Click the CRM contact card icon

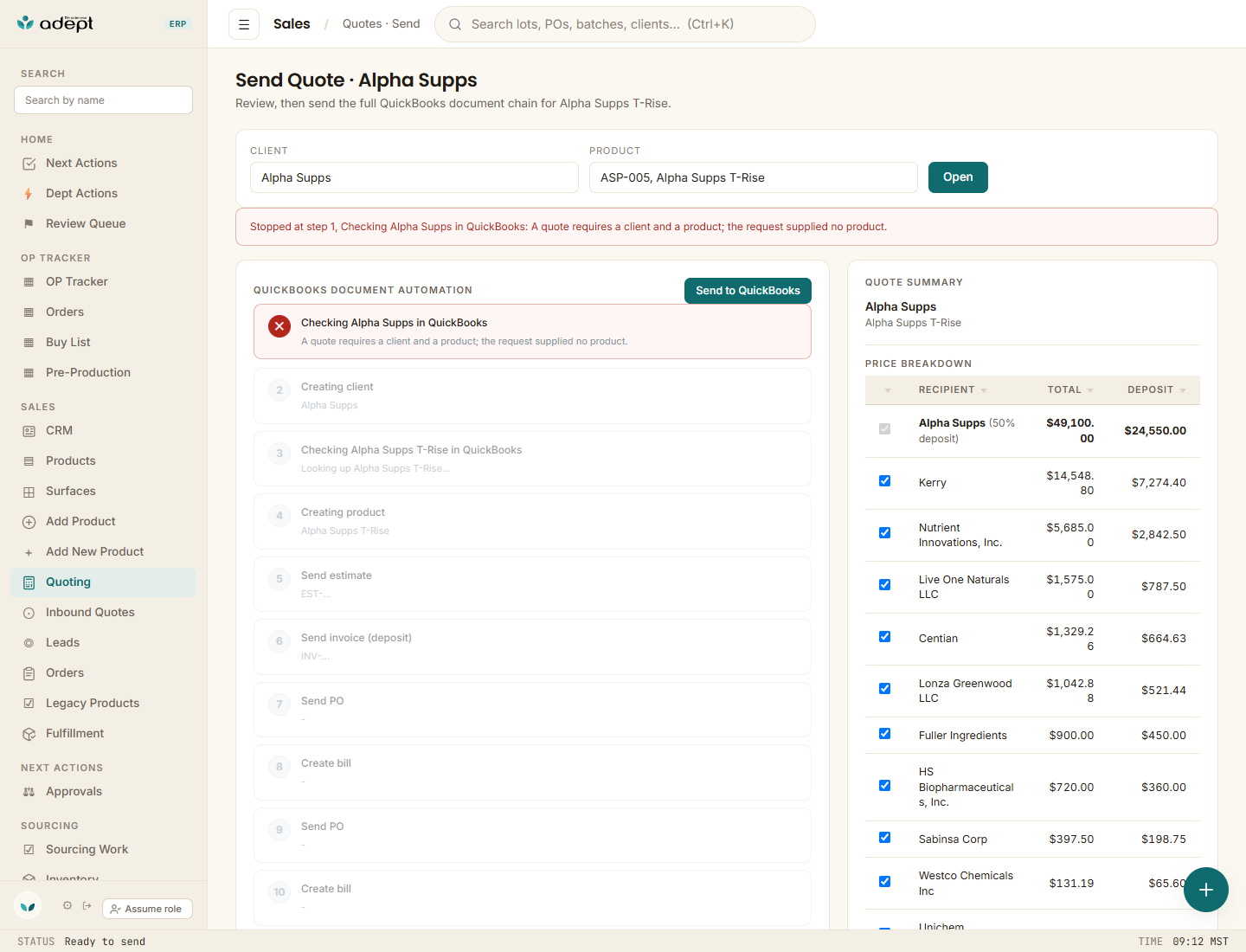tap(29, 431)
